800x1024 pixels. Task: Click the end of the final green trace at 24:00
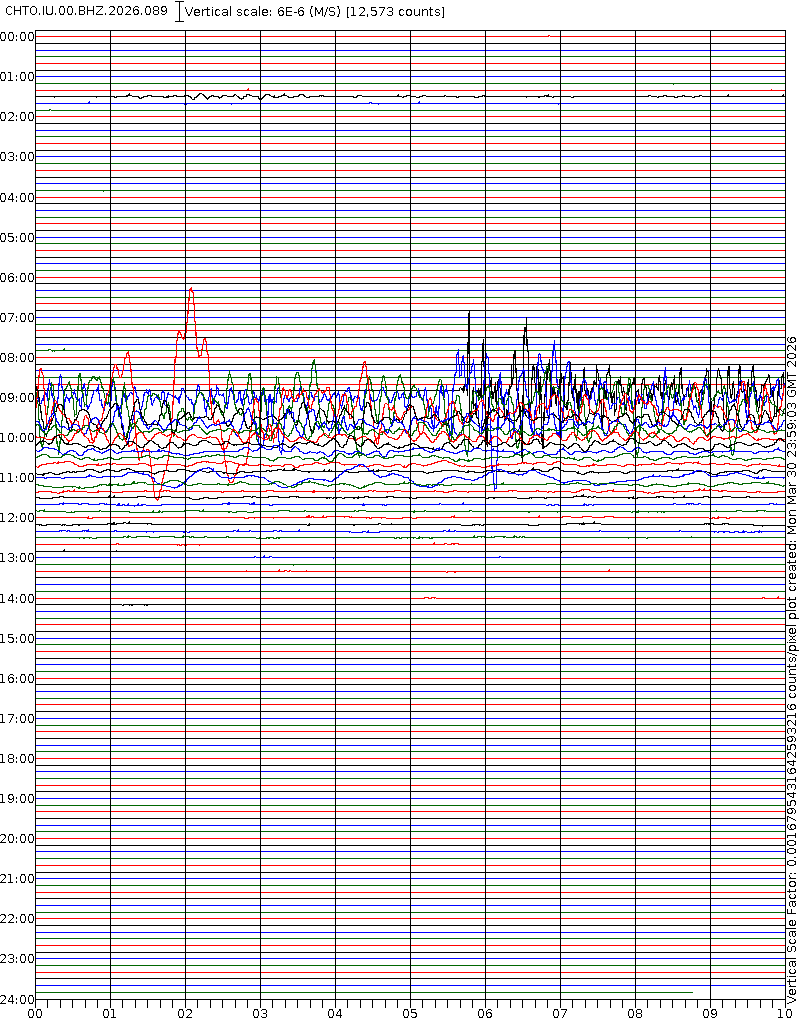tap(691, 992)
